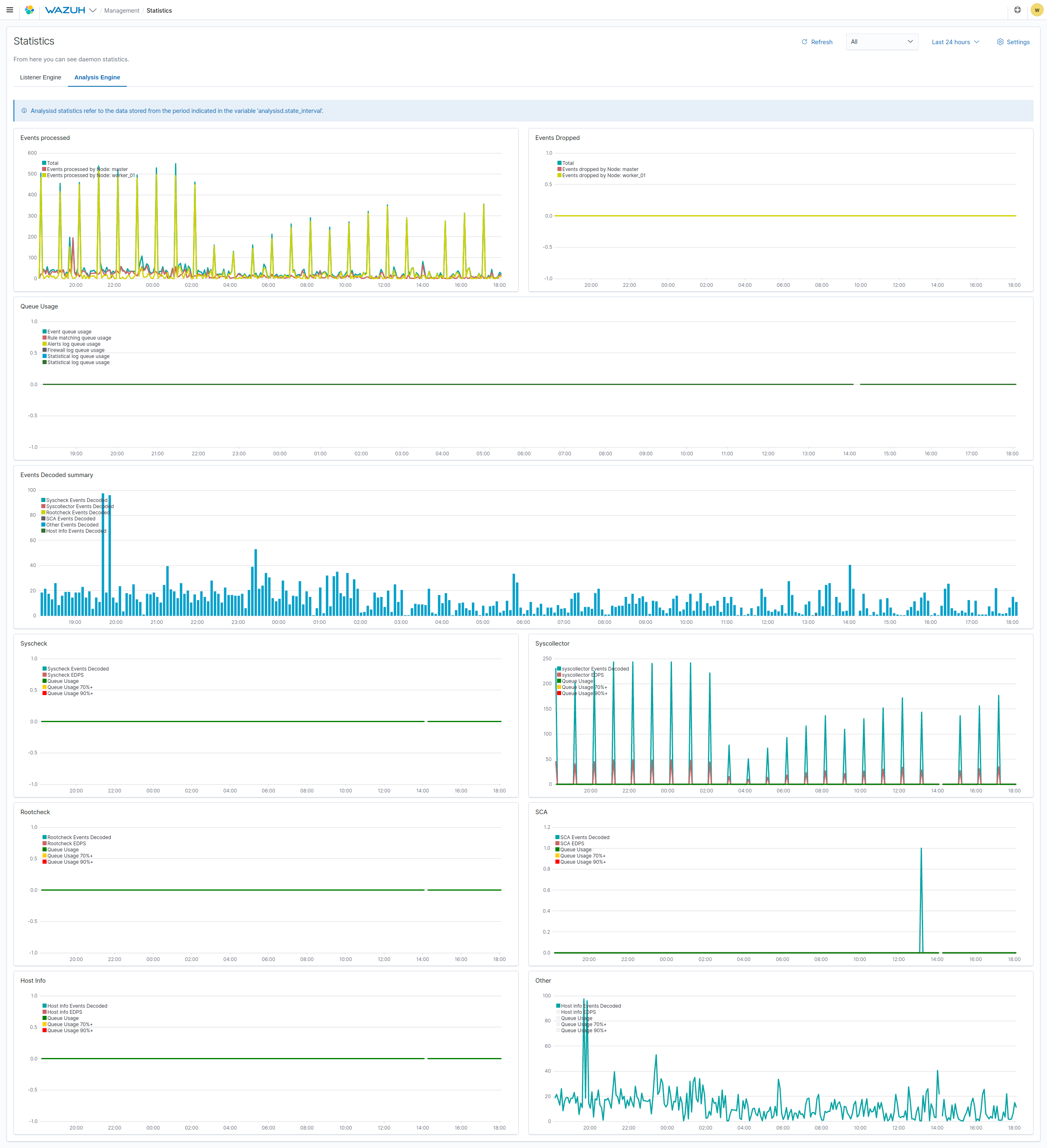Toggle Rootcheck EDPS legend entry
This screenshot has height=1148, width=1047.
(x=64, y=843)
